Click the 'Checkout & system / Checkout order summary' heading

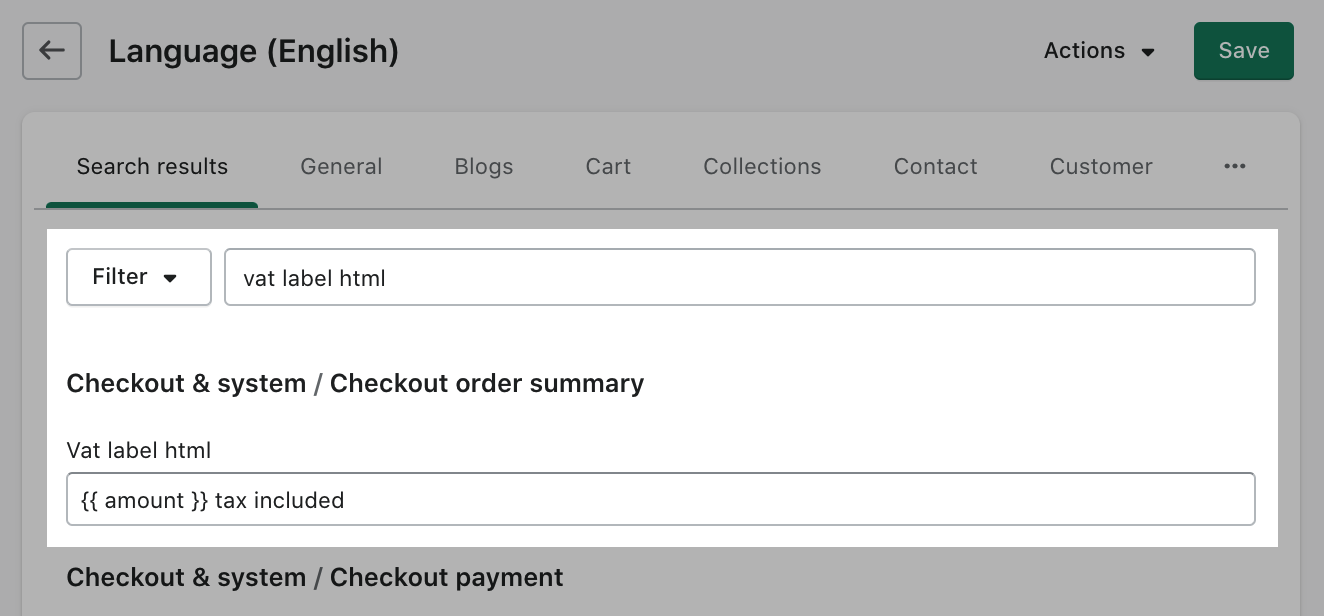[x=355, y=383]
